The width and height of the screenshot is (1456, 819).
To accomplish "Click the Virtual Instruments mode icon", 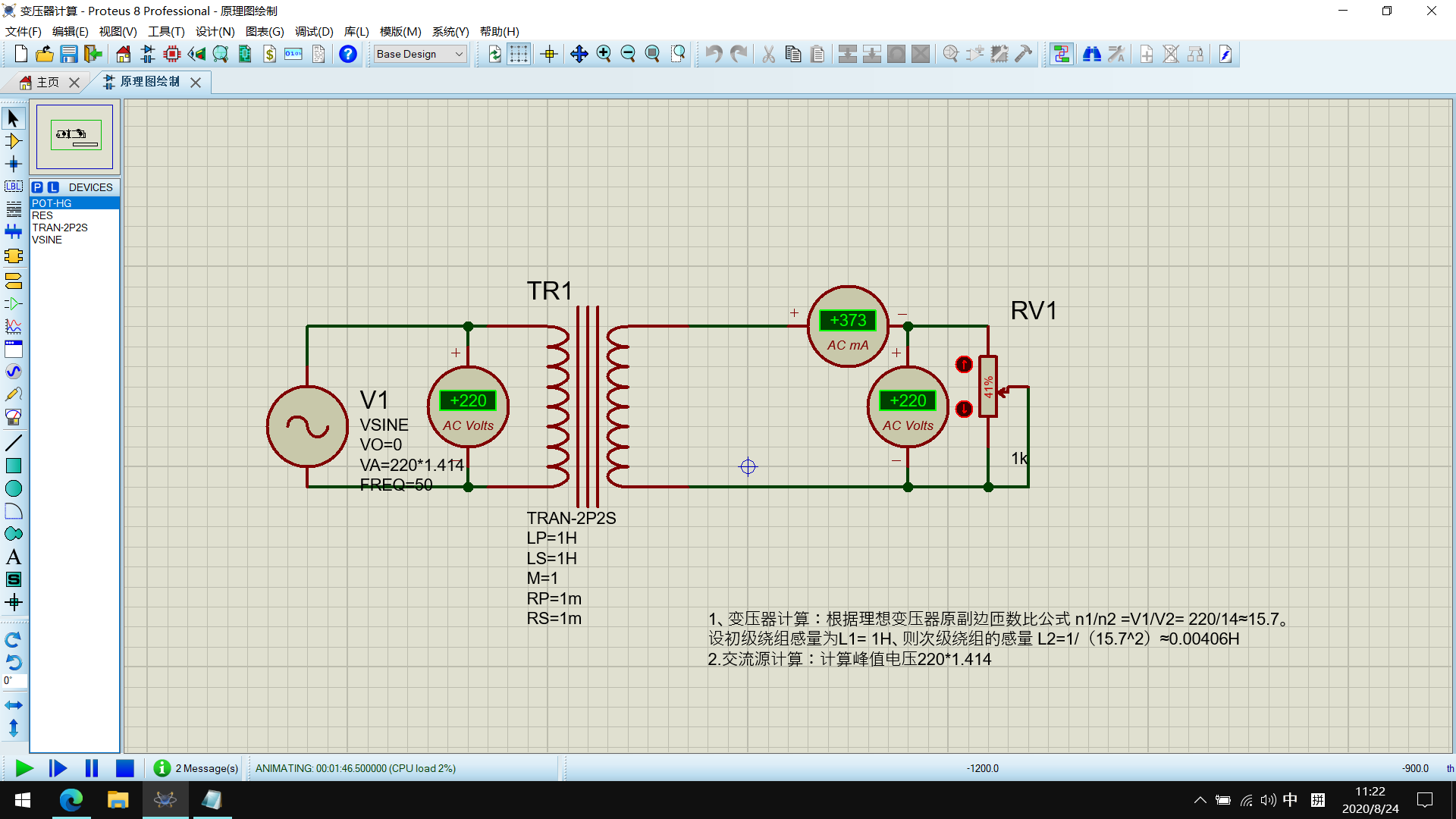I will [x=13, y=417].
